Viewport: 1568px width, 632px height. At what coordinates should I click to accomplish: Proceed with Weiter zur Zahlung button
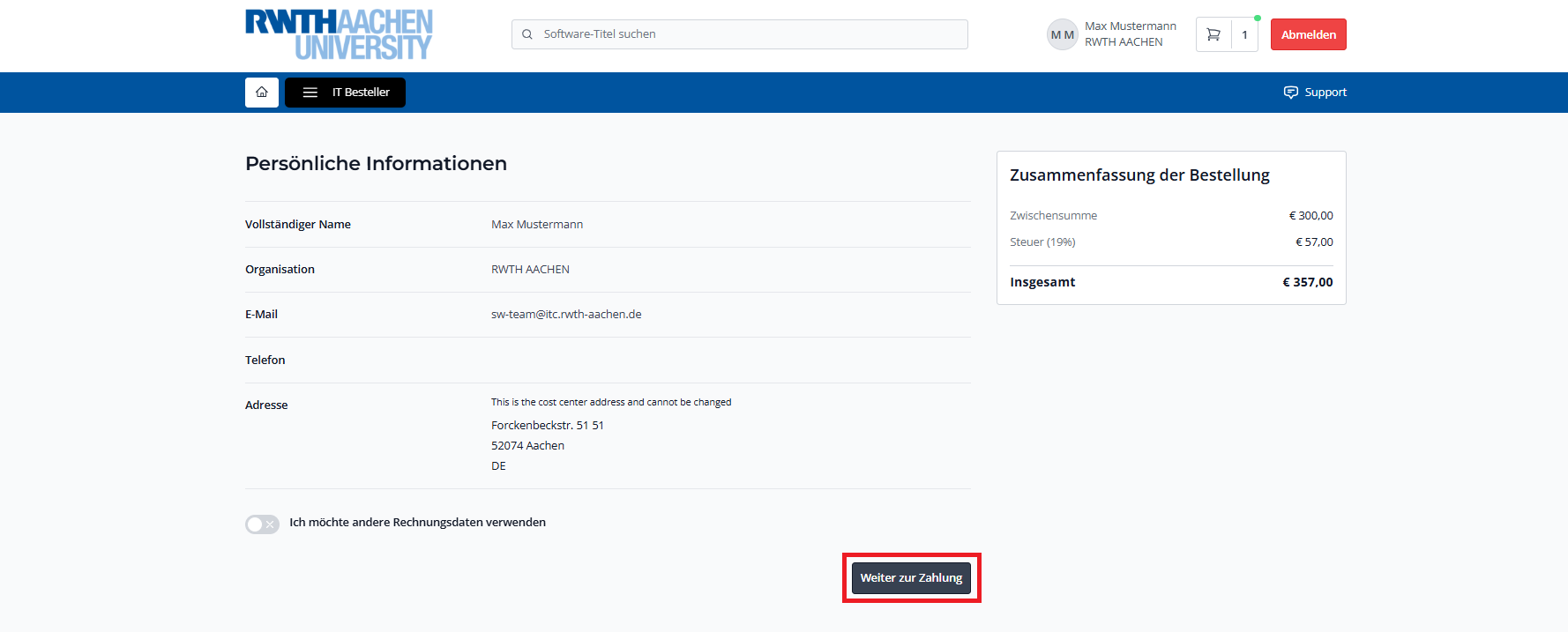click(x=911, y=578)
